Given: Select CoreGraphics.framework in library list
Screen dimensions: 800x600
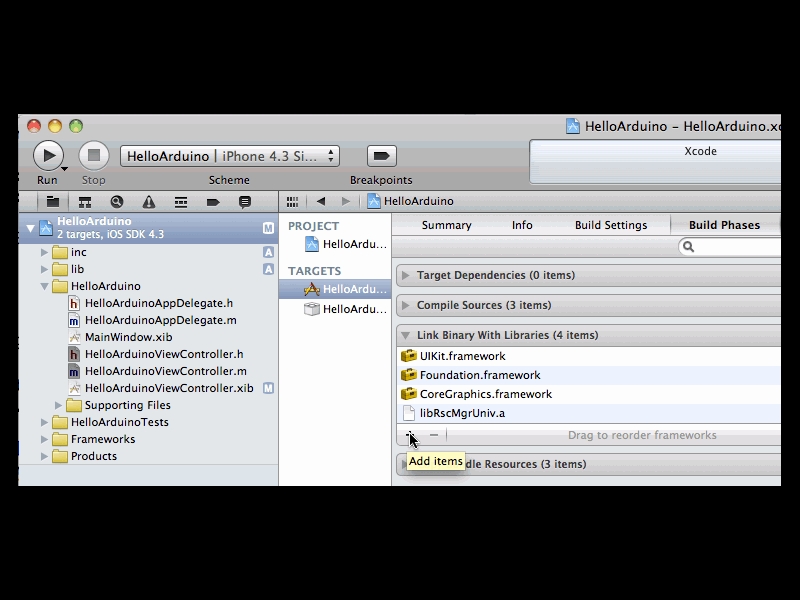Looking at the screenshot, I should coord(589,394).
